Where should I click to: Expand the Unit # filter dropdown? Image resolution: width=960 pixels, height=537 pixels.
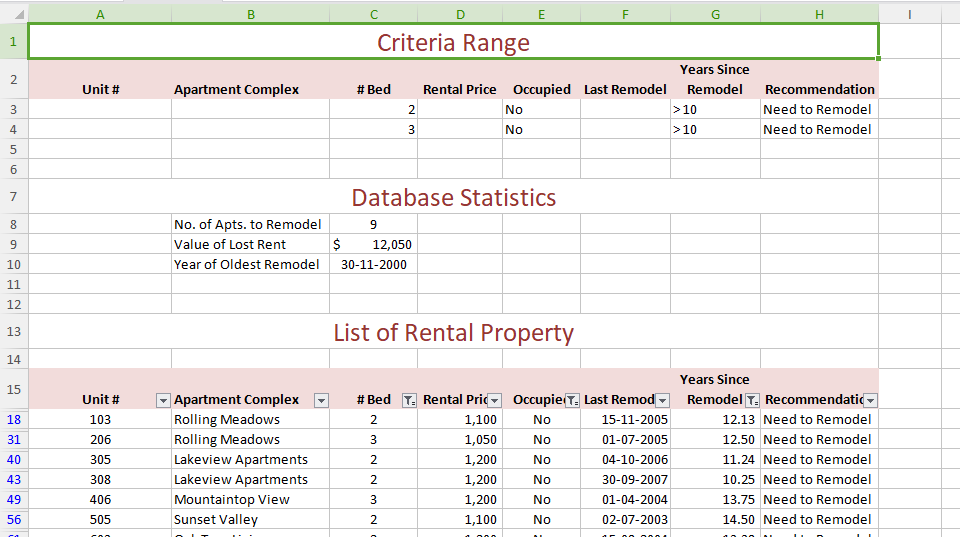163,400
